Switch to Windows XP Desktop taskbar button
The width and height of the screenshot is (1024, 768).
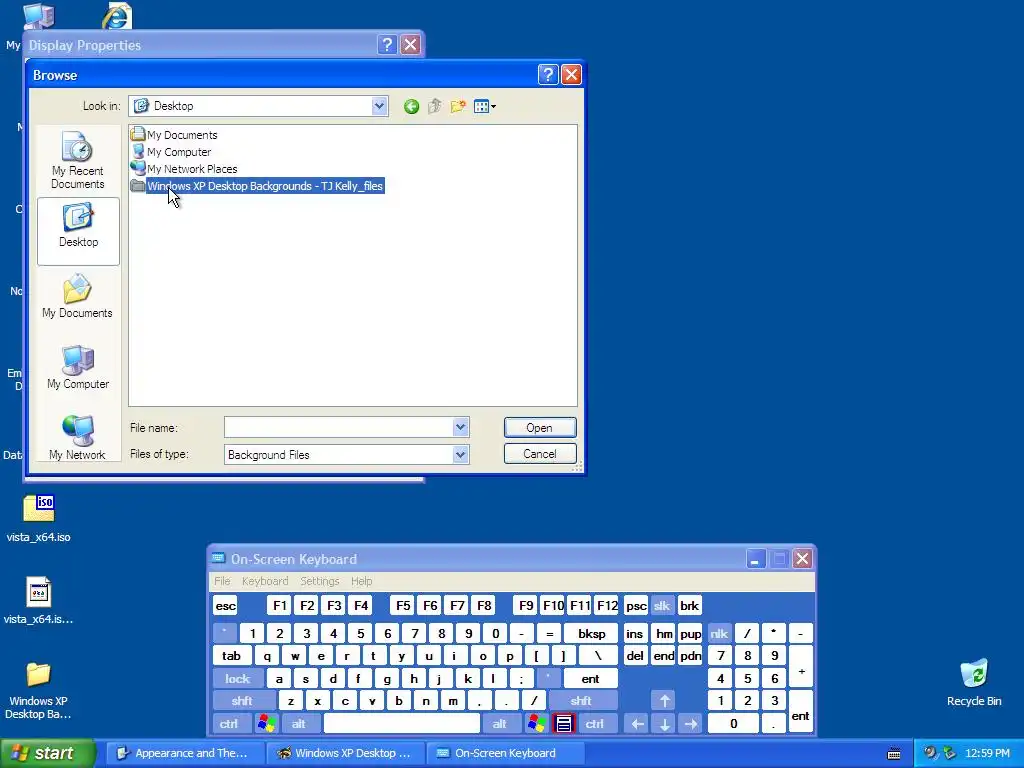tap(345, 753)
